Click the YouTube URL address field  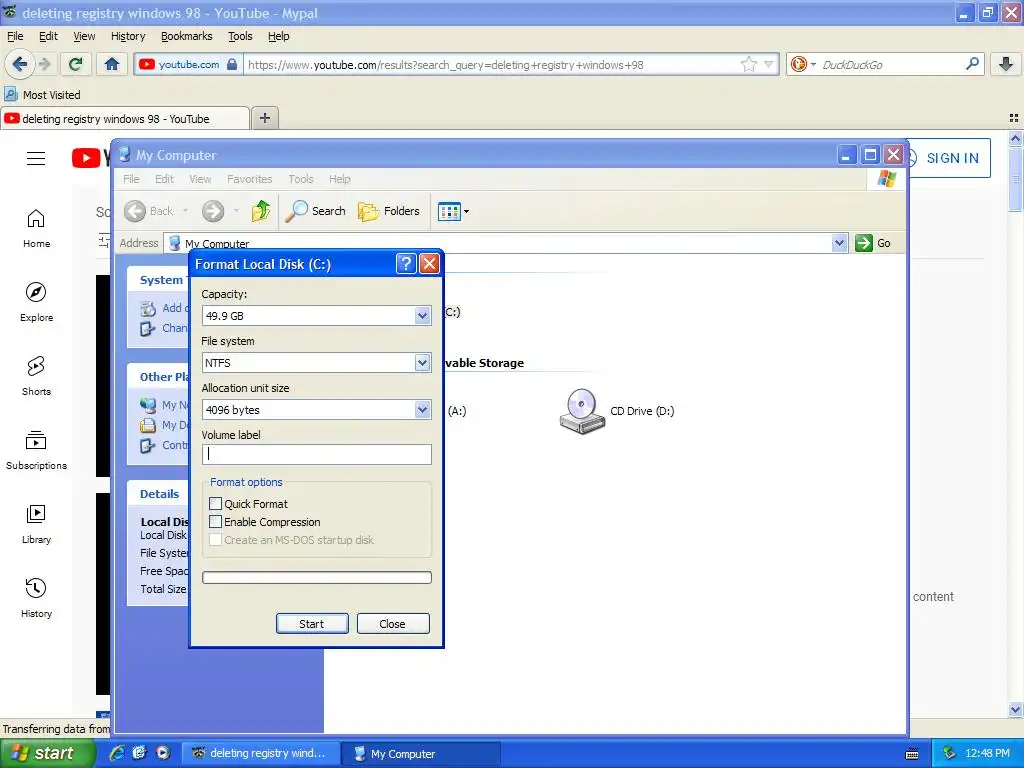490,64
